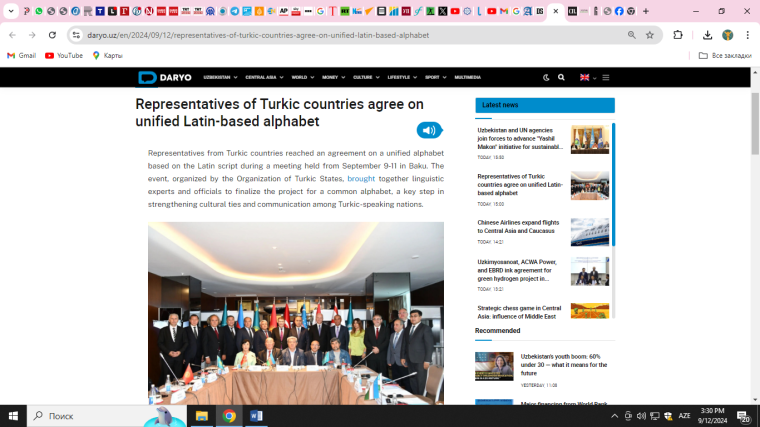Screen dimensions: 760x427
Task: Switch the AZE keyboard language
Action: (684, 416)
